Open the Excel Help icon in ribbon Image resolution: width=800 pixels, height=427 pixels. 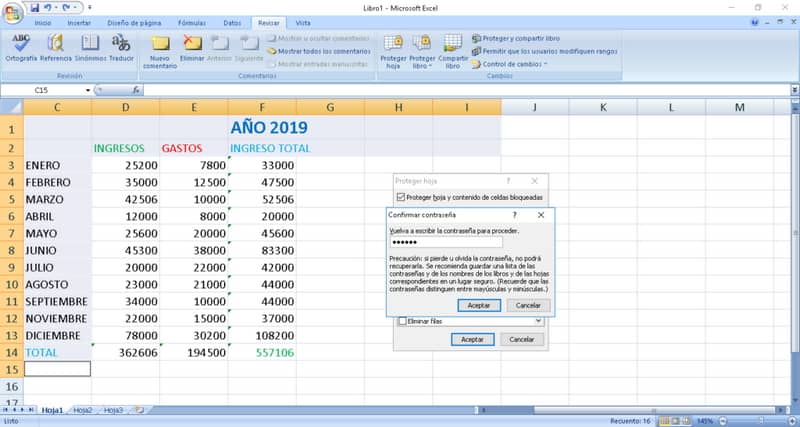[x=755, y=22]
